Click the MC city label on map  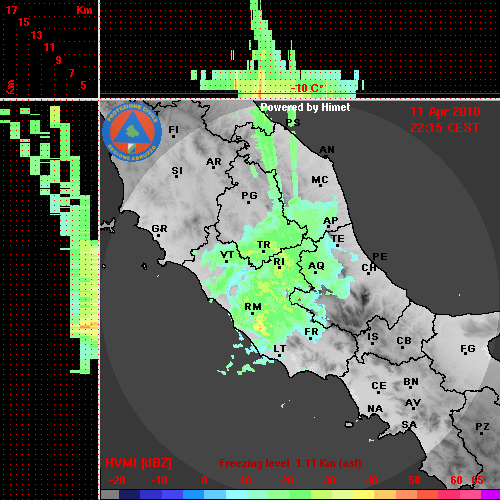[320, 180]
